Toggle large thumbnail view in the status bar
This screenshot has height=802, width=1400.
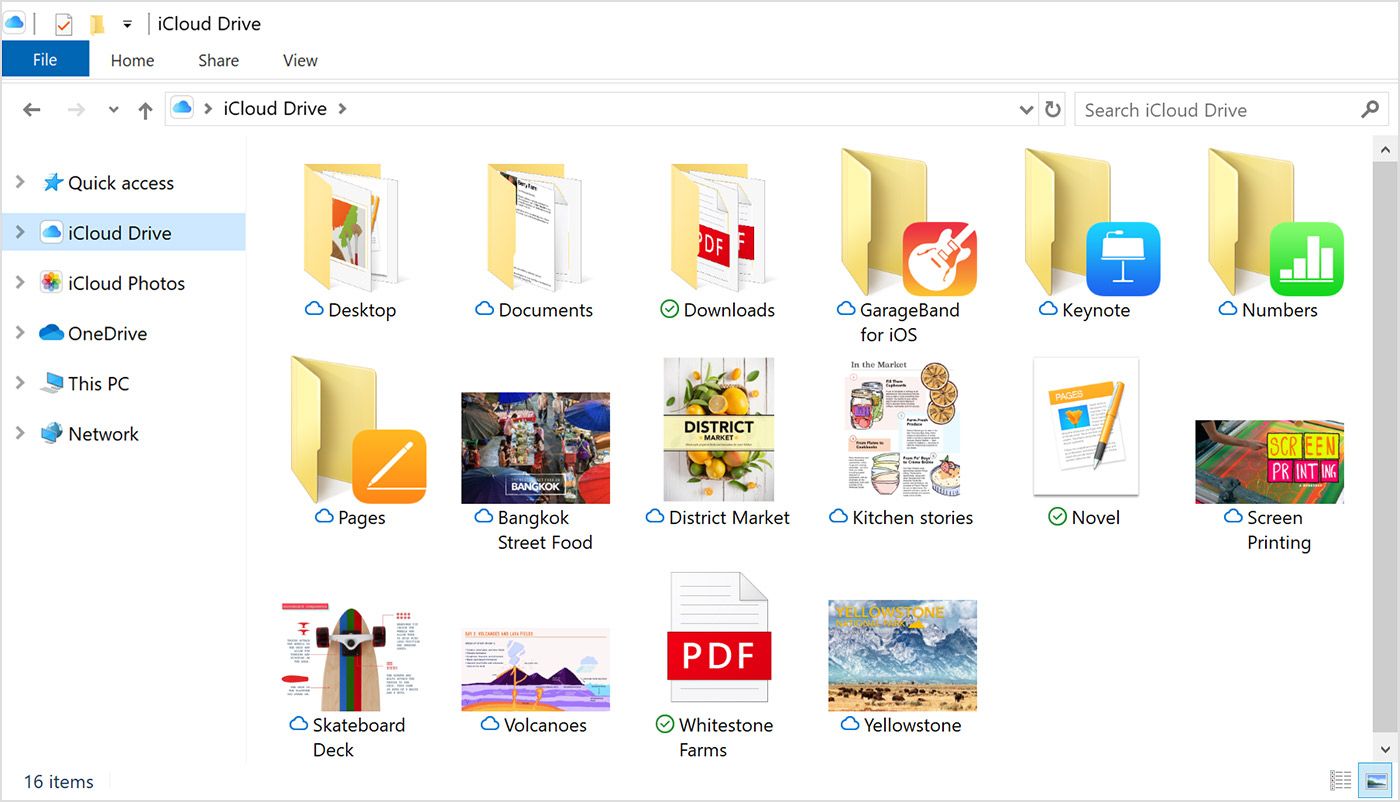pos(1375,780)
